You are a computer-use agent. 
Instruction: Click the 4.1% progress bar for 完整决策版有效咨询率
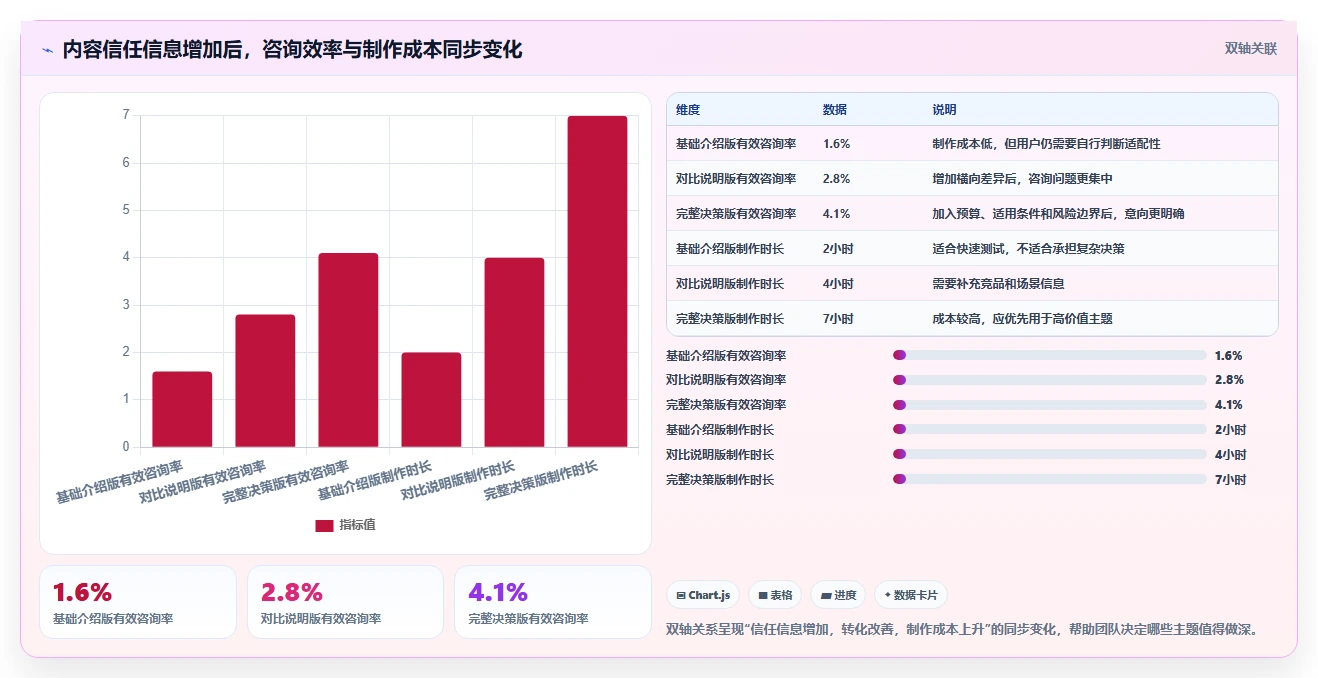point(1049,405)
